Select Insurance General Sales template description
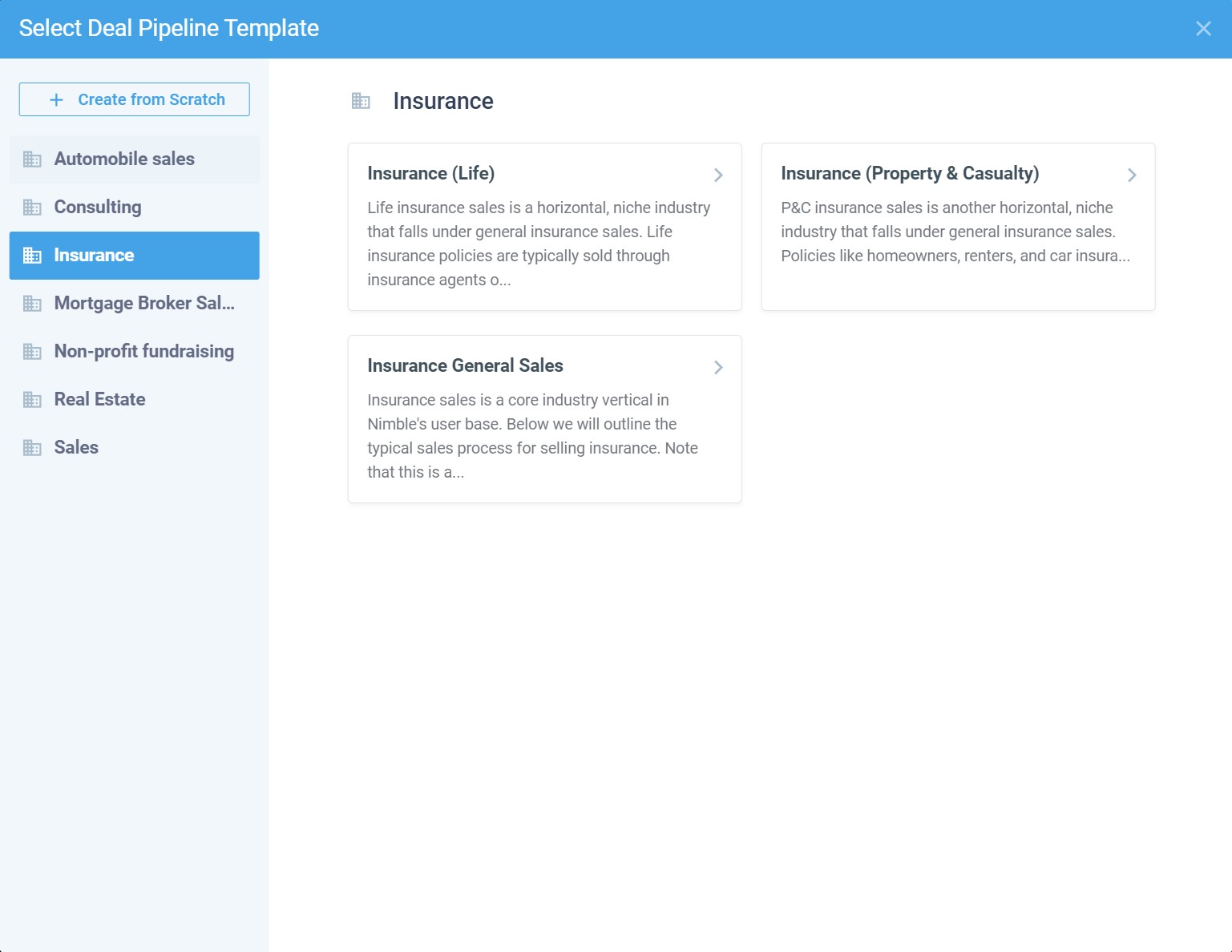 click(x=532, y=436)
